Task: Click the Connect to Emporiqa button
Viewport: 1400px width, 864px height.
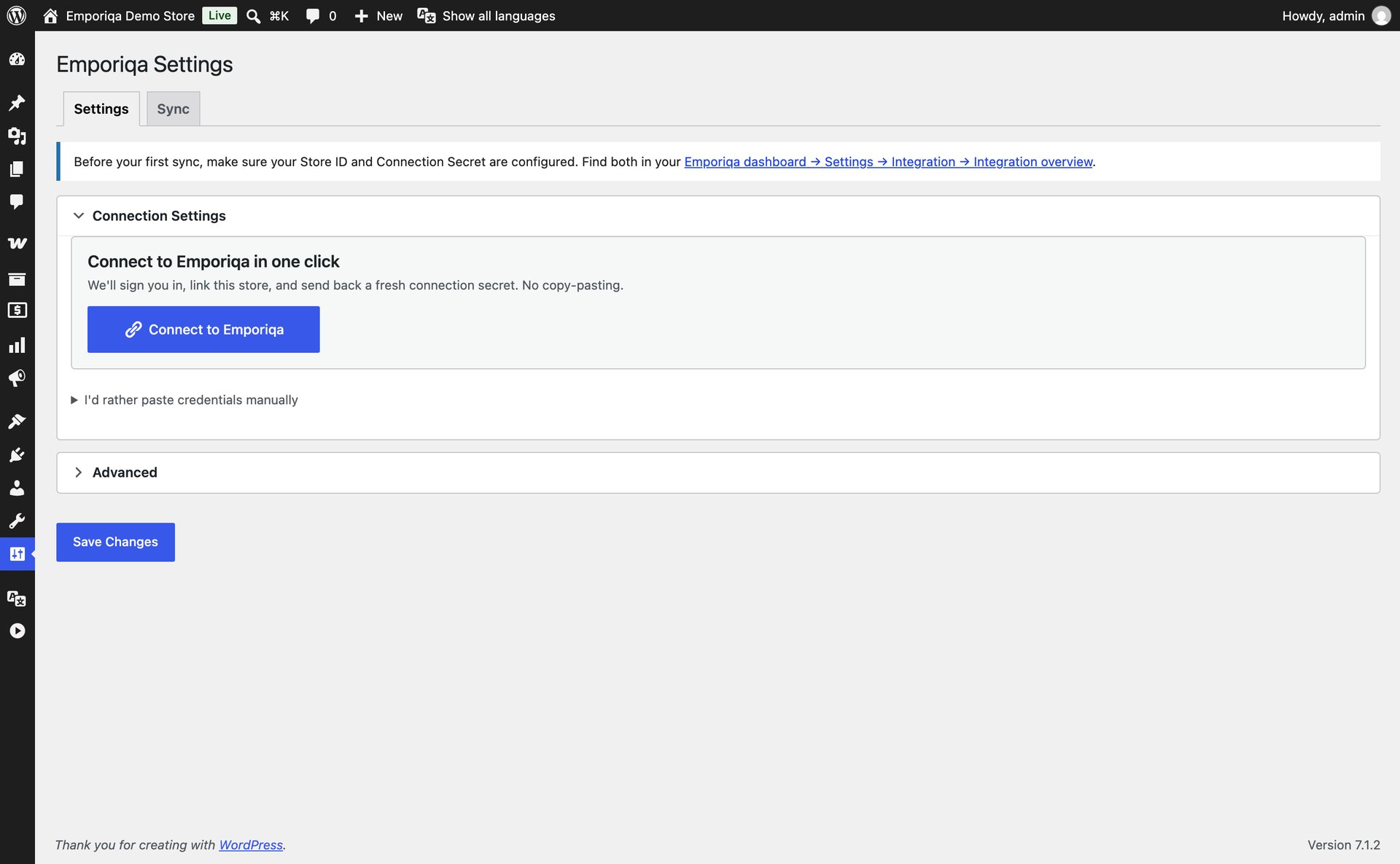Action: (x=203, y=330)
